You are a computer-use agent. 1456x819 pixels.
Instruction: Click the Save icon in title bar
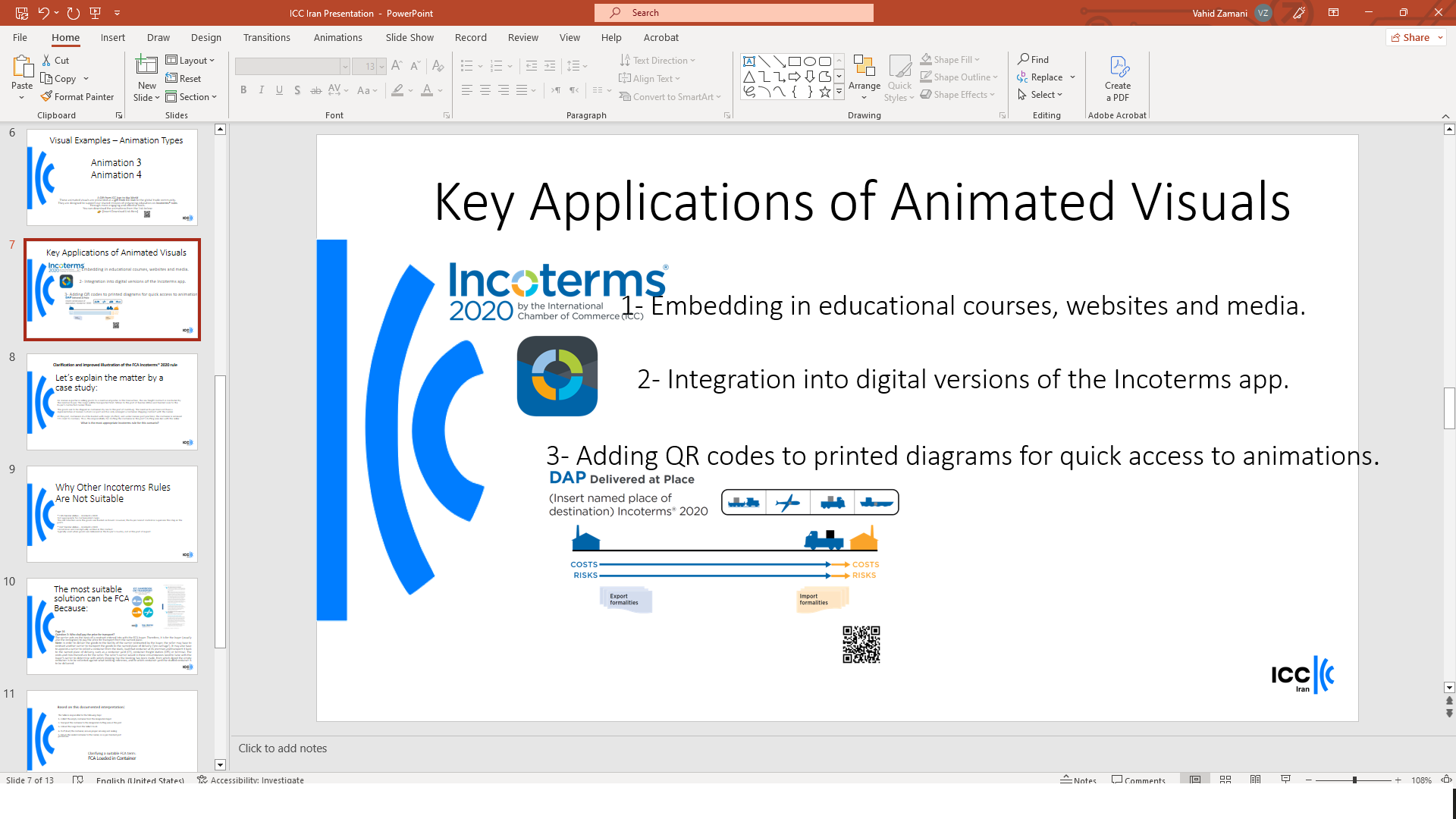point(22,13)
